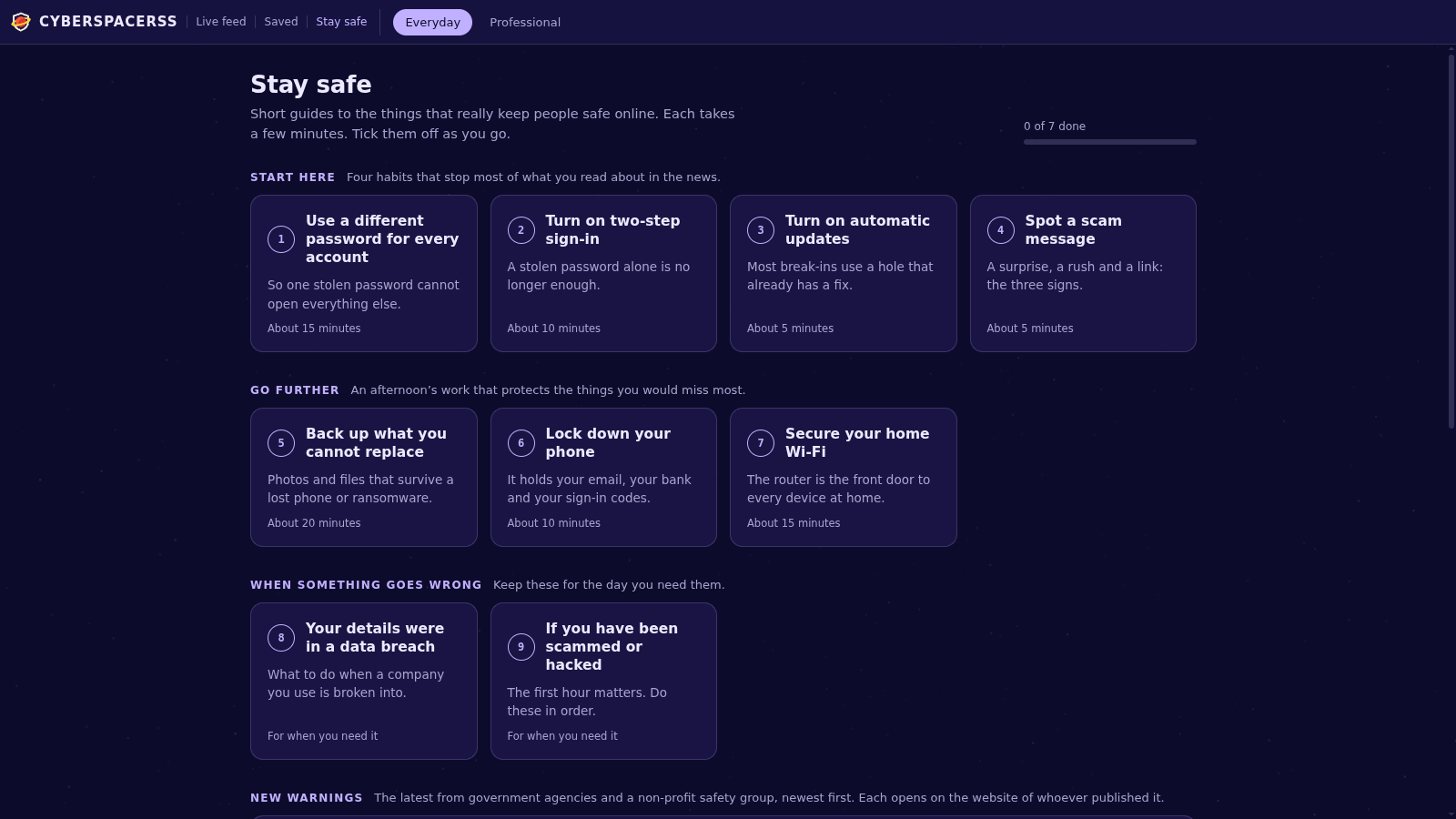Click the page's vertical scrollbar thumb
The height and width of the screenshot is (819, 1456).
pos(1451,241)
